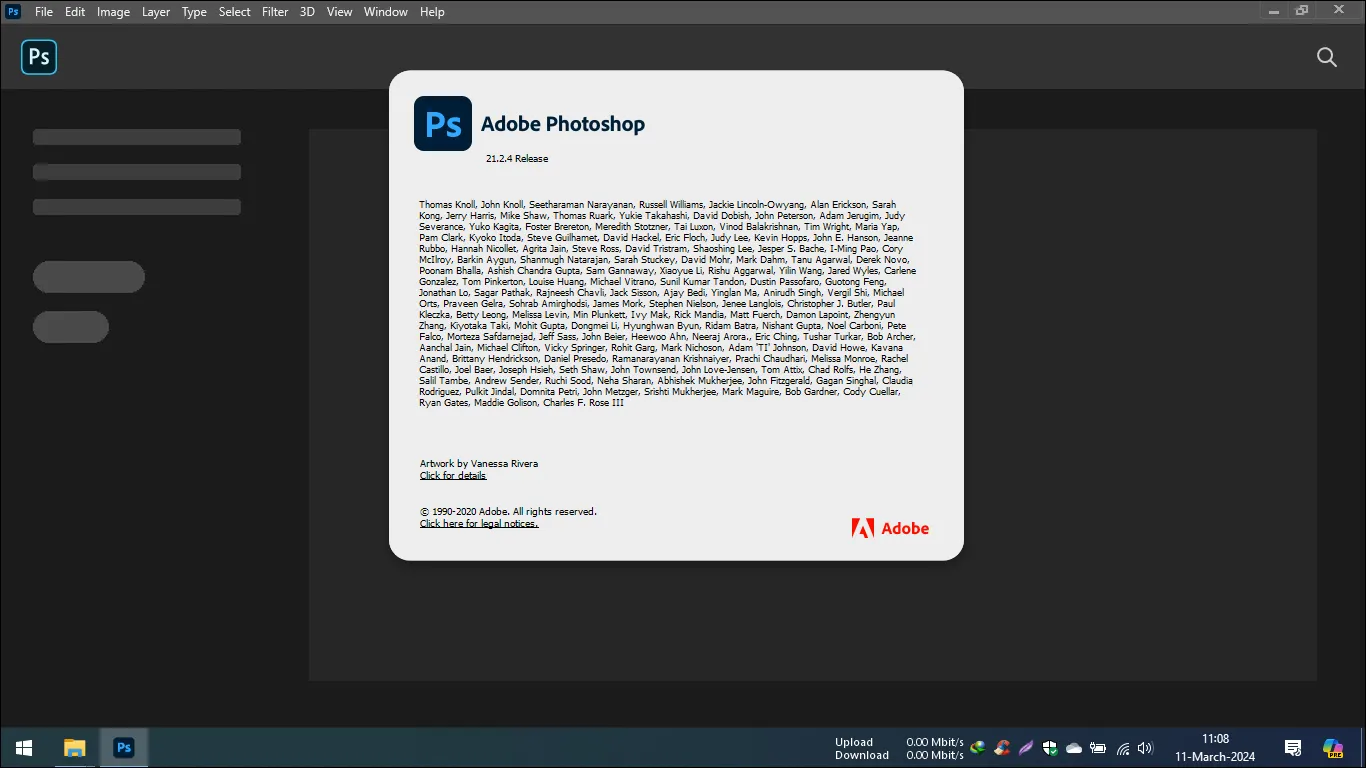The width and height of the screenshot is (1366, 768).
Task: Click the Windows Start button
Action: click(23, 747)
